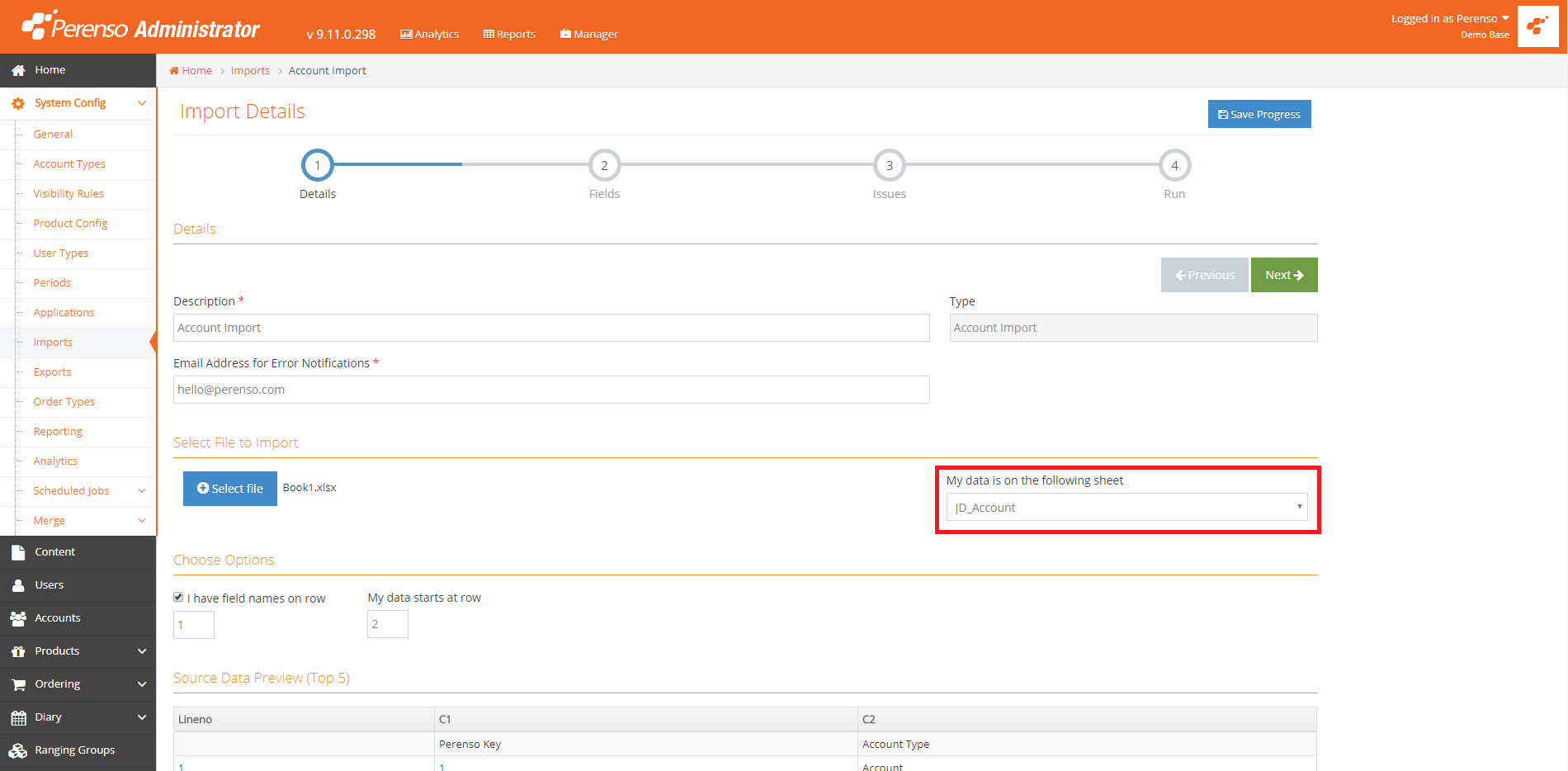Toggle 'I have field names on row' checkbox

[178, 597]
